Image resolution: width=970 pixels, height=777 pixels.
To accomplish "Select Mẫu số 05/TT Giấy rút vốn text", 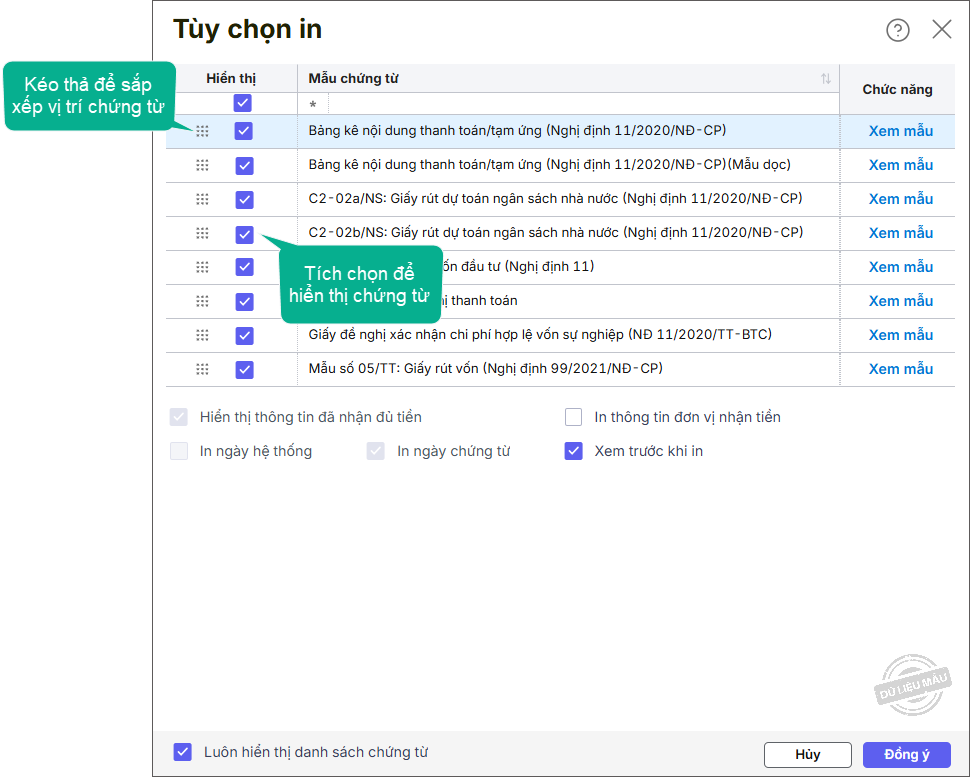I will pyautogui.click(x=486, y=369).
